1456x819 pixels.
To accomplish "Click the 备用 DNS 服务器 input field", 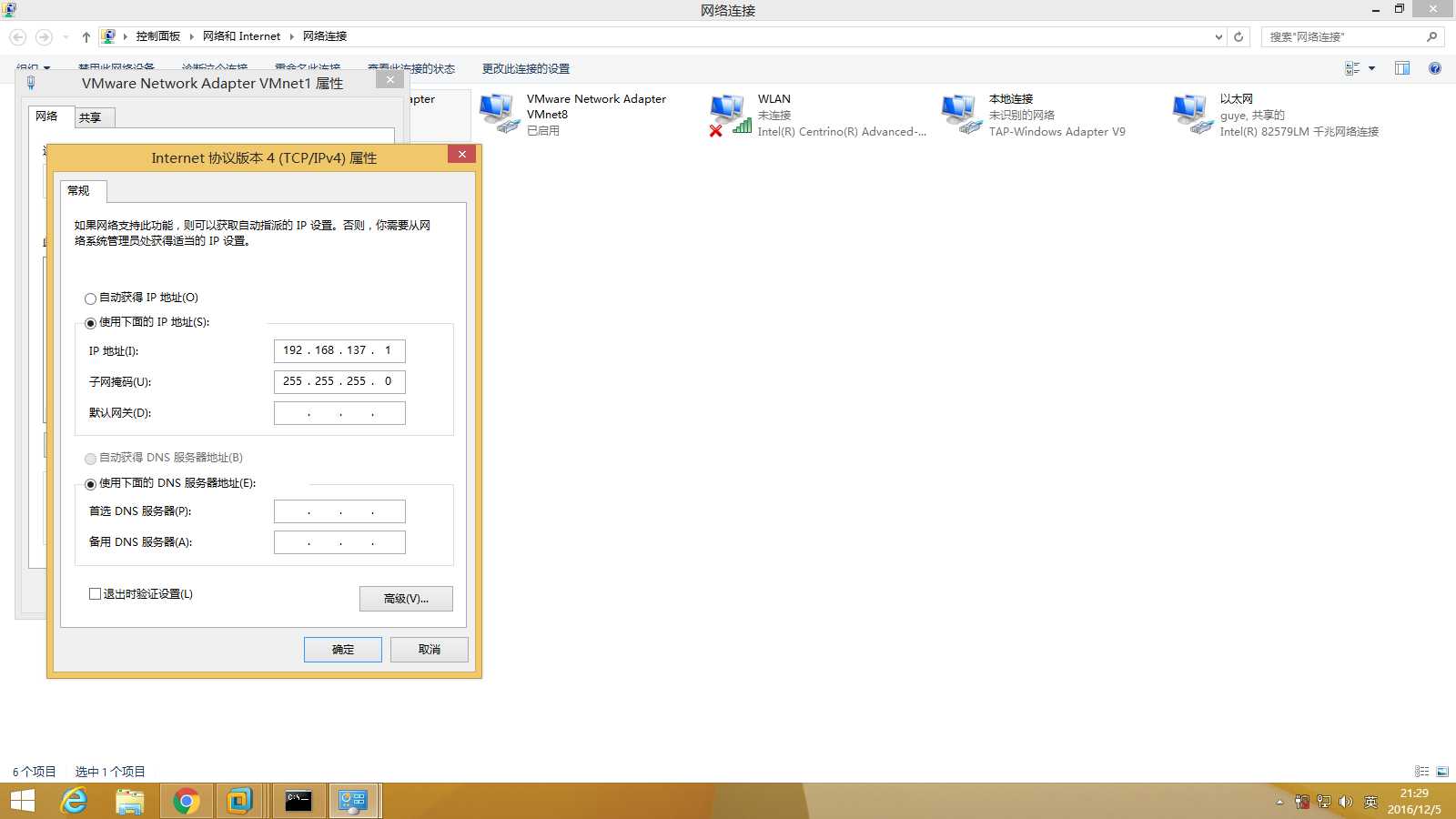I will coord(339,542).
